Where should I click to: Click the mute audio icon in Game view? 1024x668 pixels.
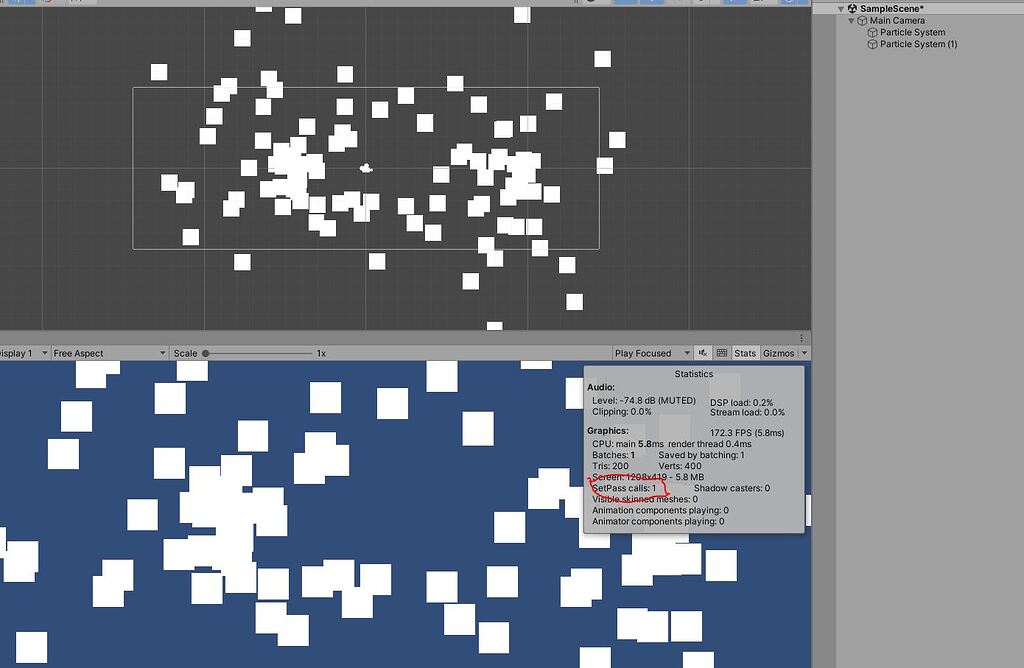(703, 352)
